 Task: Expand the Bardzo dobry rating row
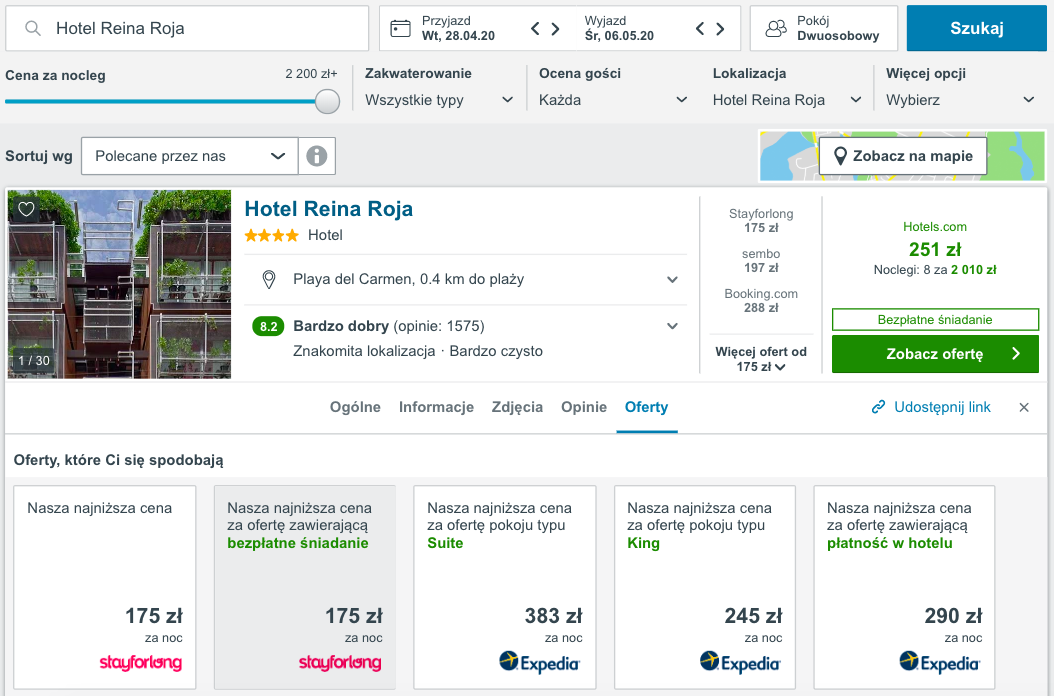tap(672, 326)
